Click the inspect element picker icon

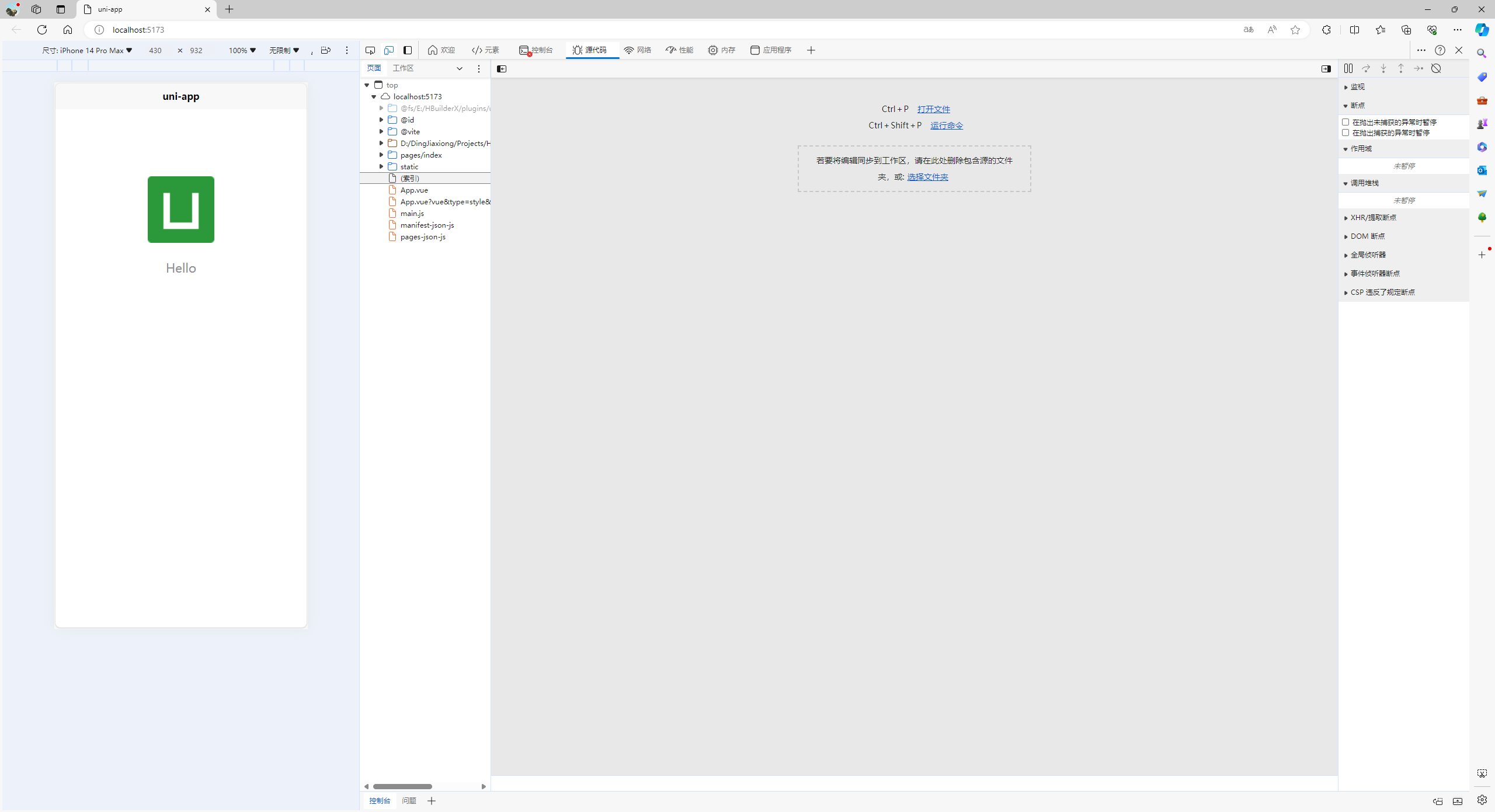point(370,50)
